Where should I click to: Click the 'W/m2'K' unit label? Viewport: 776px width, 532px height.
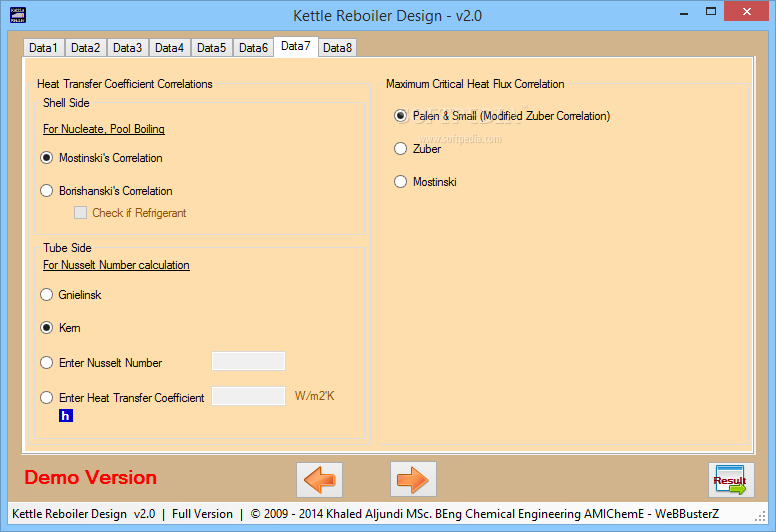[x=315, y=396]
